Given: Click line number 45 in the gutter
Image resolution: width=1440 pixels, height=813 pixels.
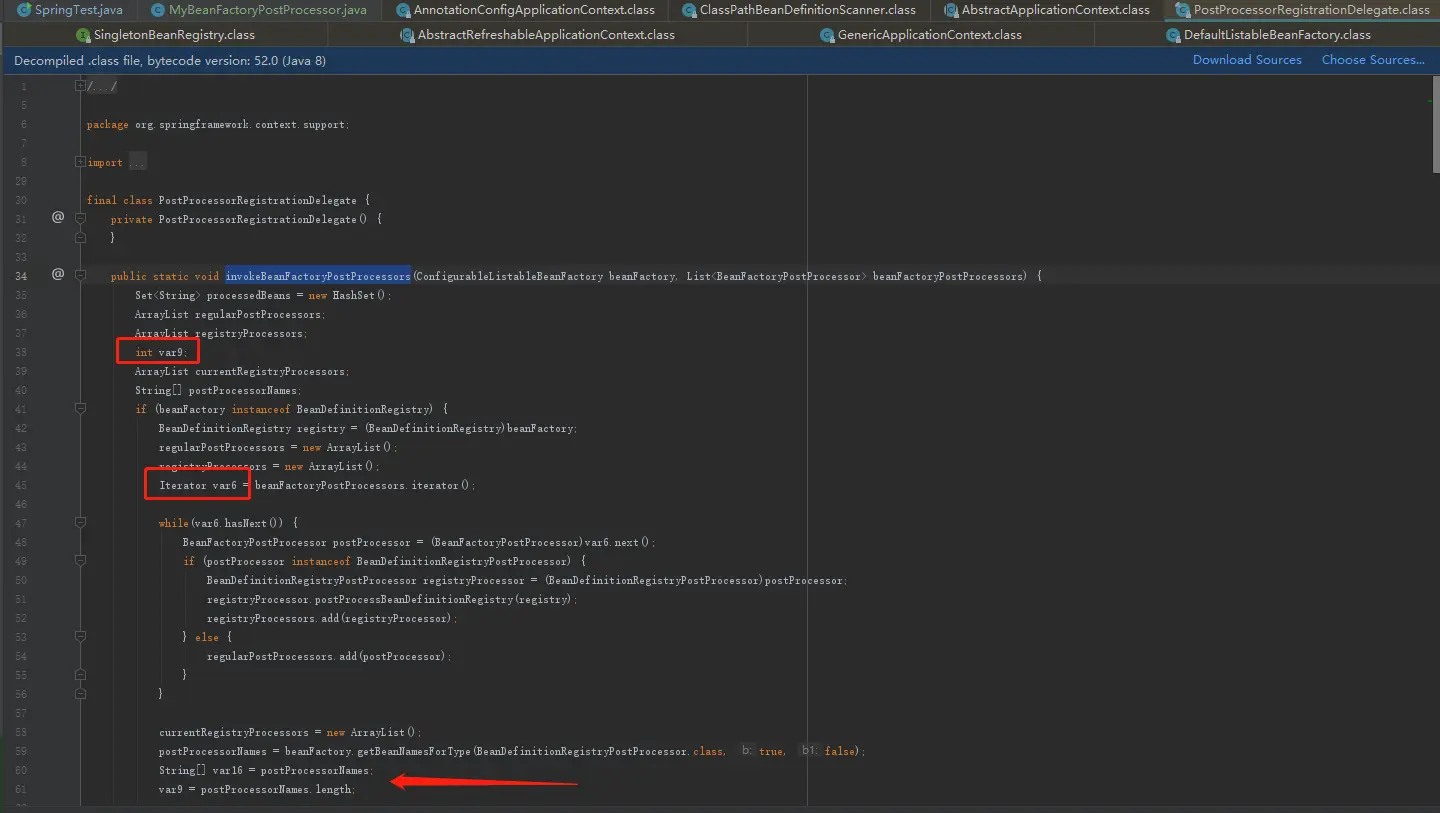Looking at the screenshot, I should click(x=21, y=485).
